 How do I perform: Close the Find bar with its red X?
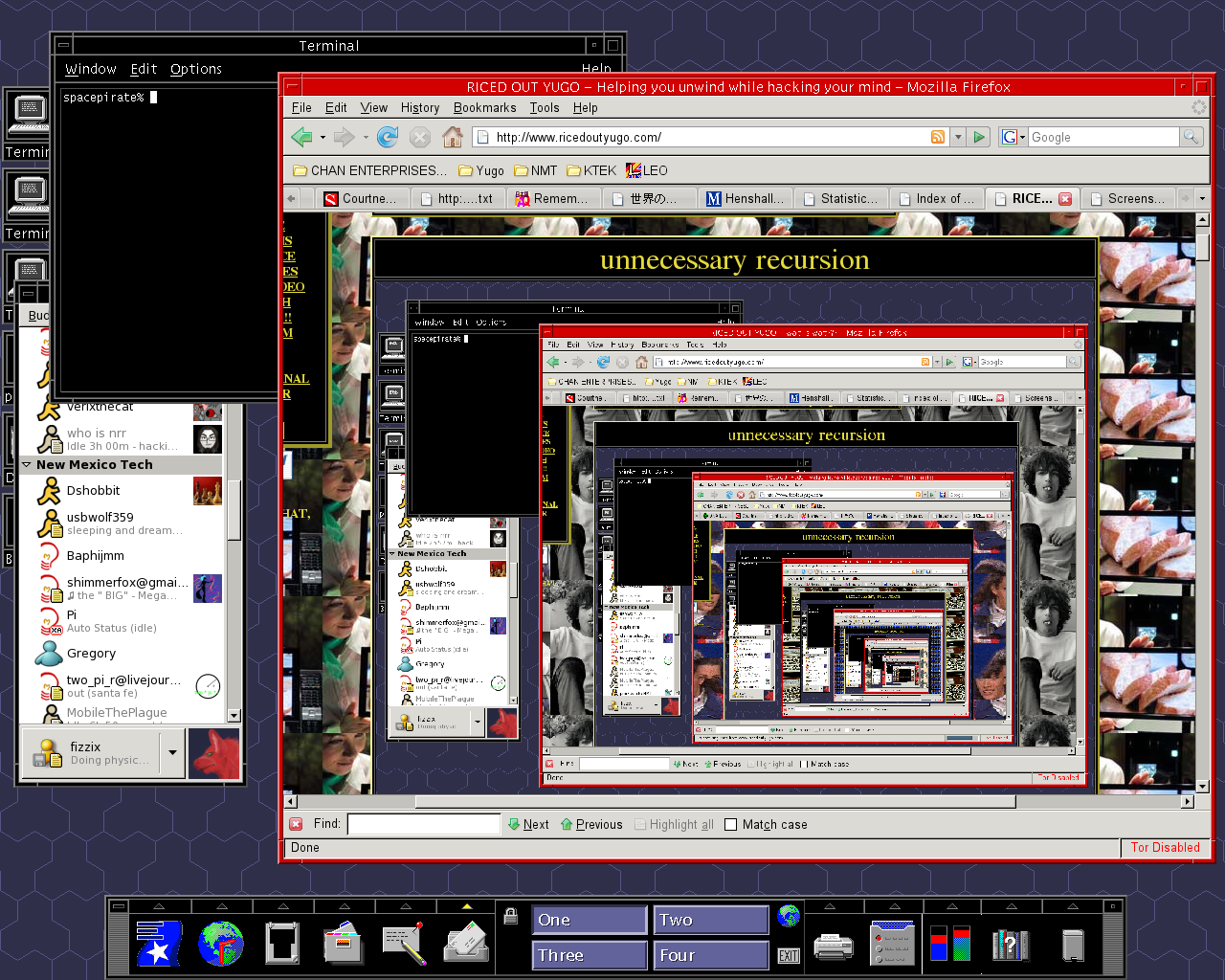coord(296,824)
